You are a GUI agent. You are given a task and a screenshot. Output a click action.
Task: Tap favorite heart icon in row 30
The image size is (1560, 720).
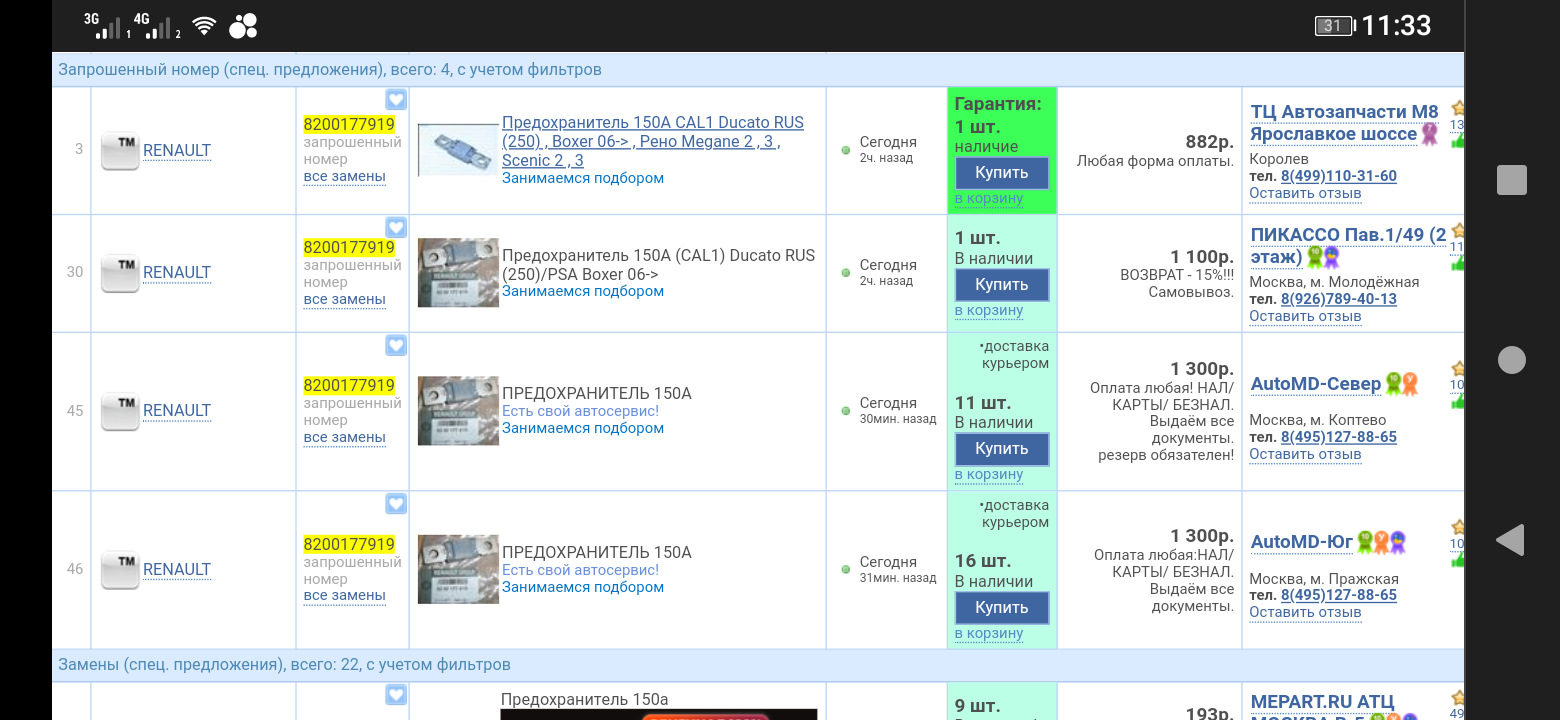396,227
